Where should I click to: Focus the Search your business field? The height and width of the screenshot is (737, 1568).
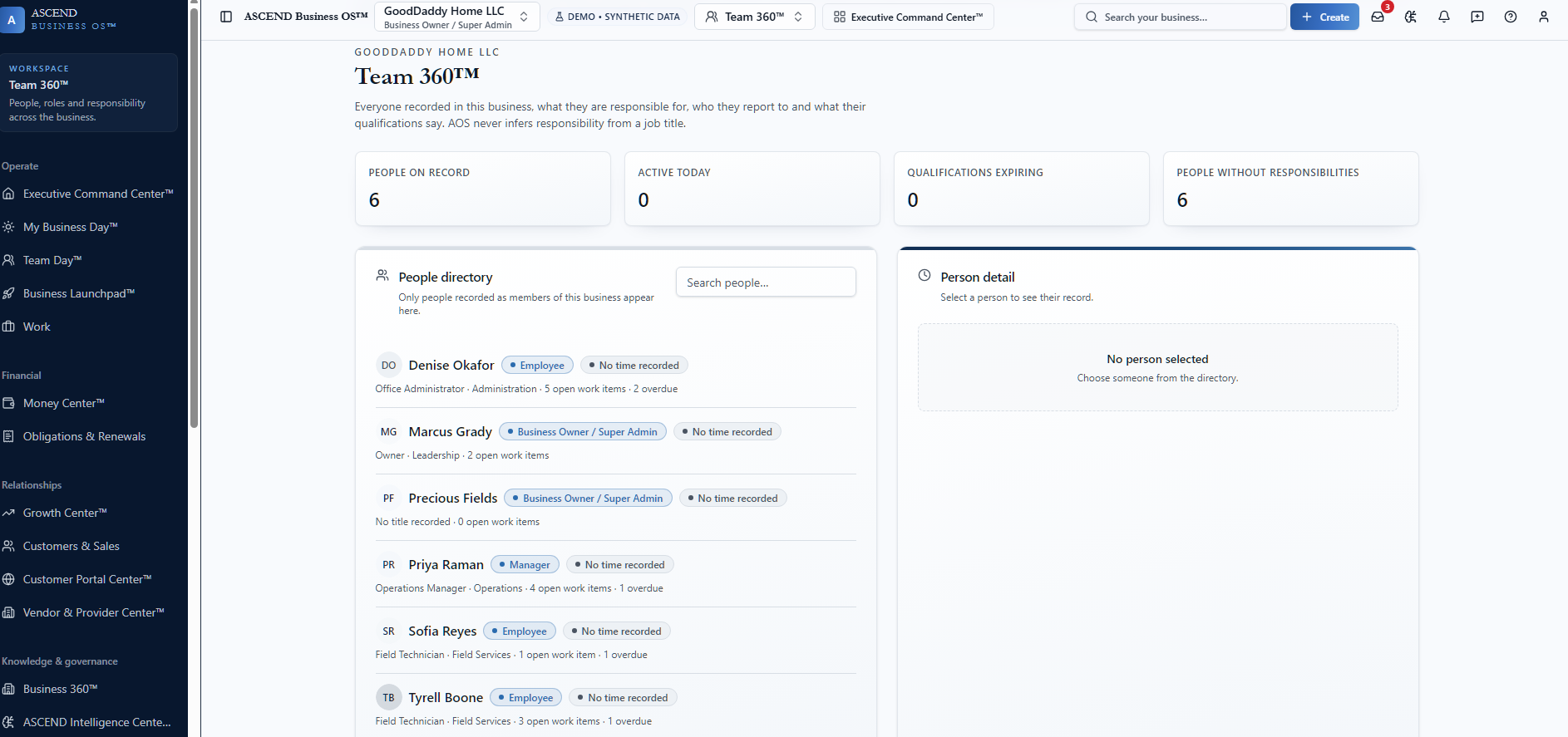[x=1181, y=17]
